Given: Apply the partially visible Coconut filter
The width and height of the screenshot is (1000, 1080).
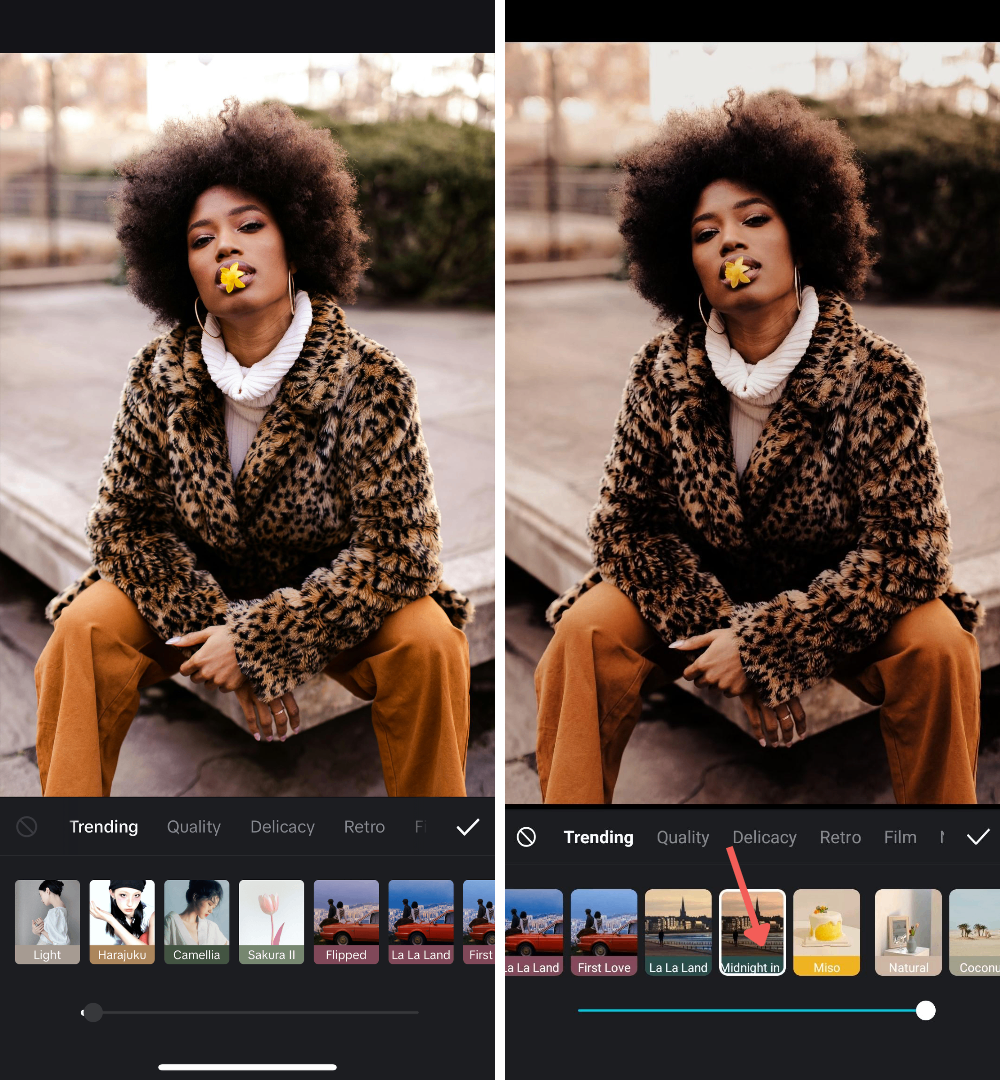Looking at the screenshot, I should pos(975,932).
